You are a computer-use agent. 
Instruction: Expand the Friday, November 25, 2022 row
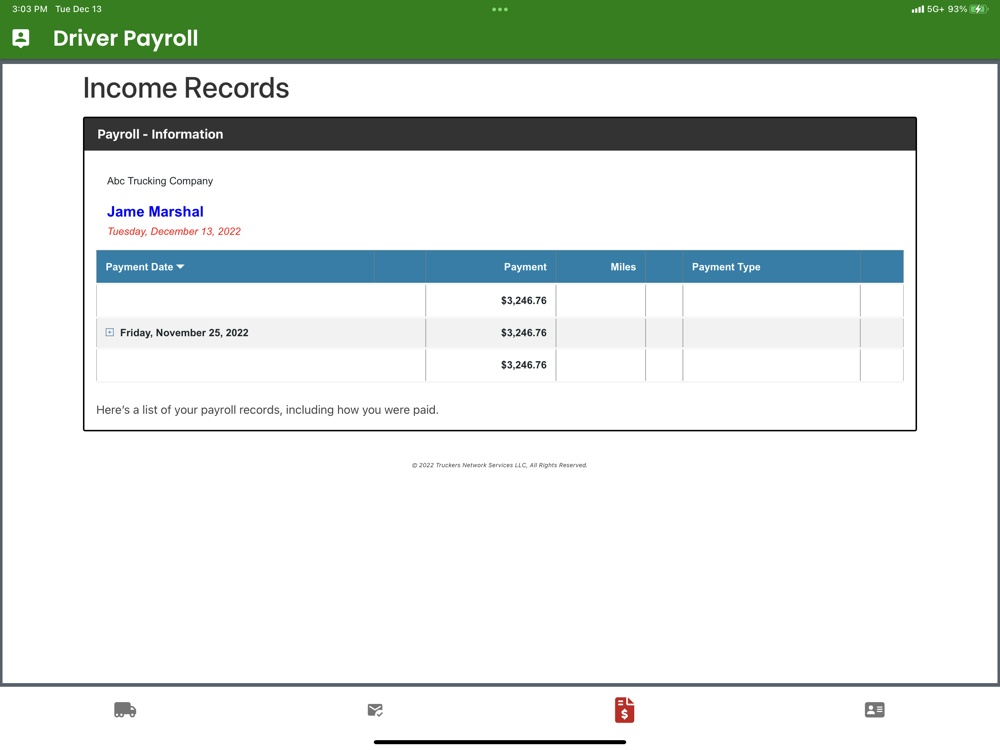coord(110,332)
